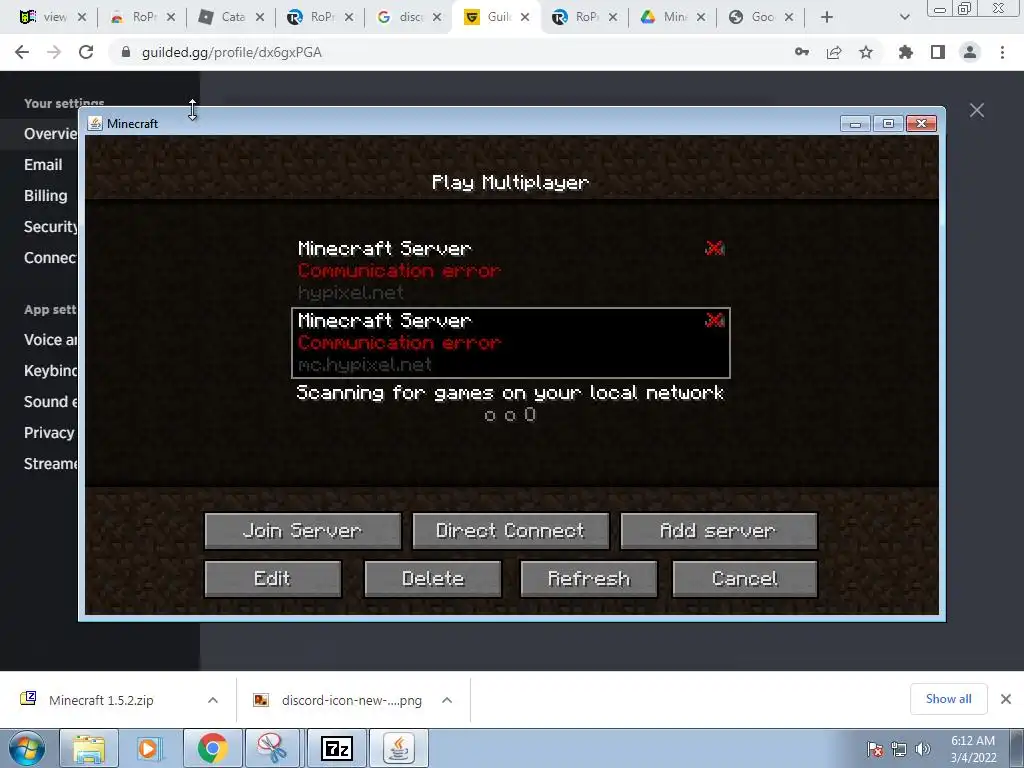The image size is (1024, 768).
Task: Share this page via share icon
Action: pos(834,52)
